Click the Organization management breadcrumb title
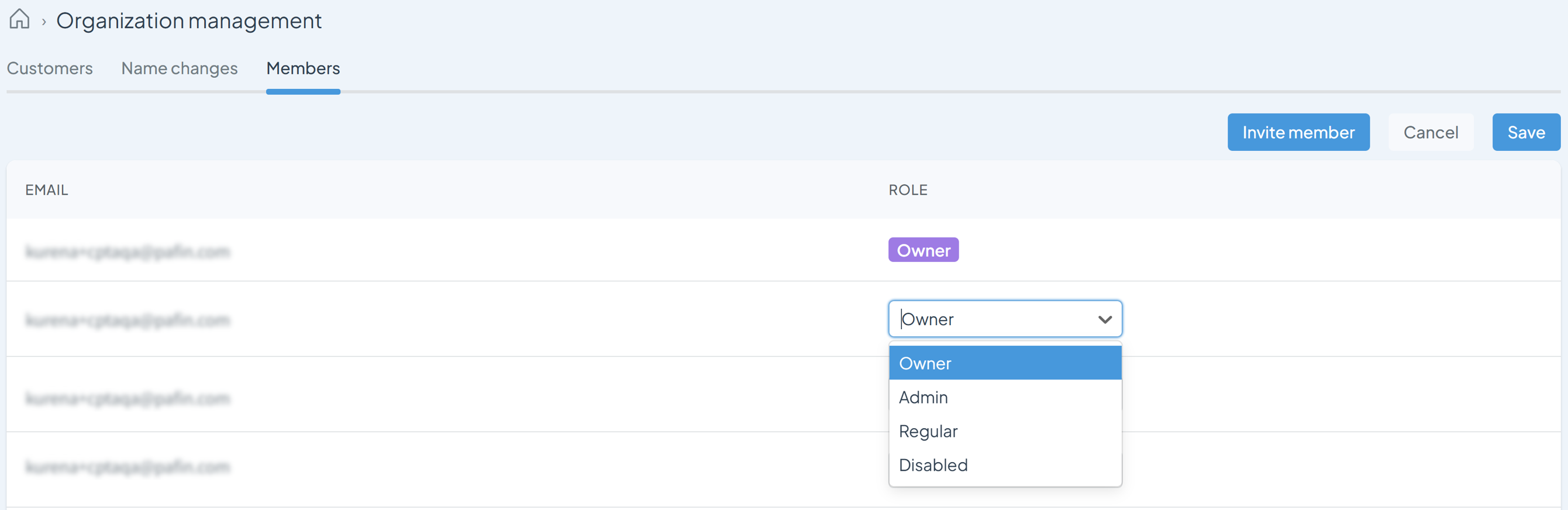Viewport: 1568px width, 510px height. point(189,20)
